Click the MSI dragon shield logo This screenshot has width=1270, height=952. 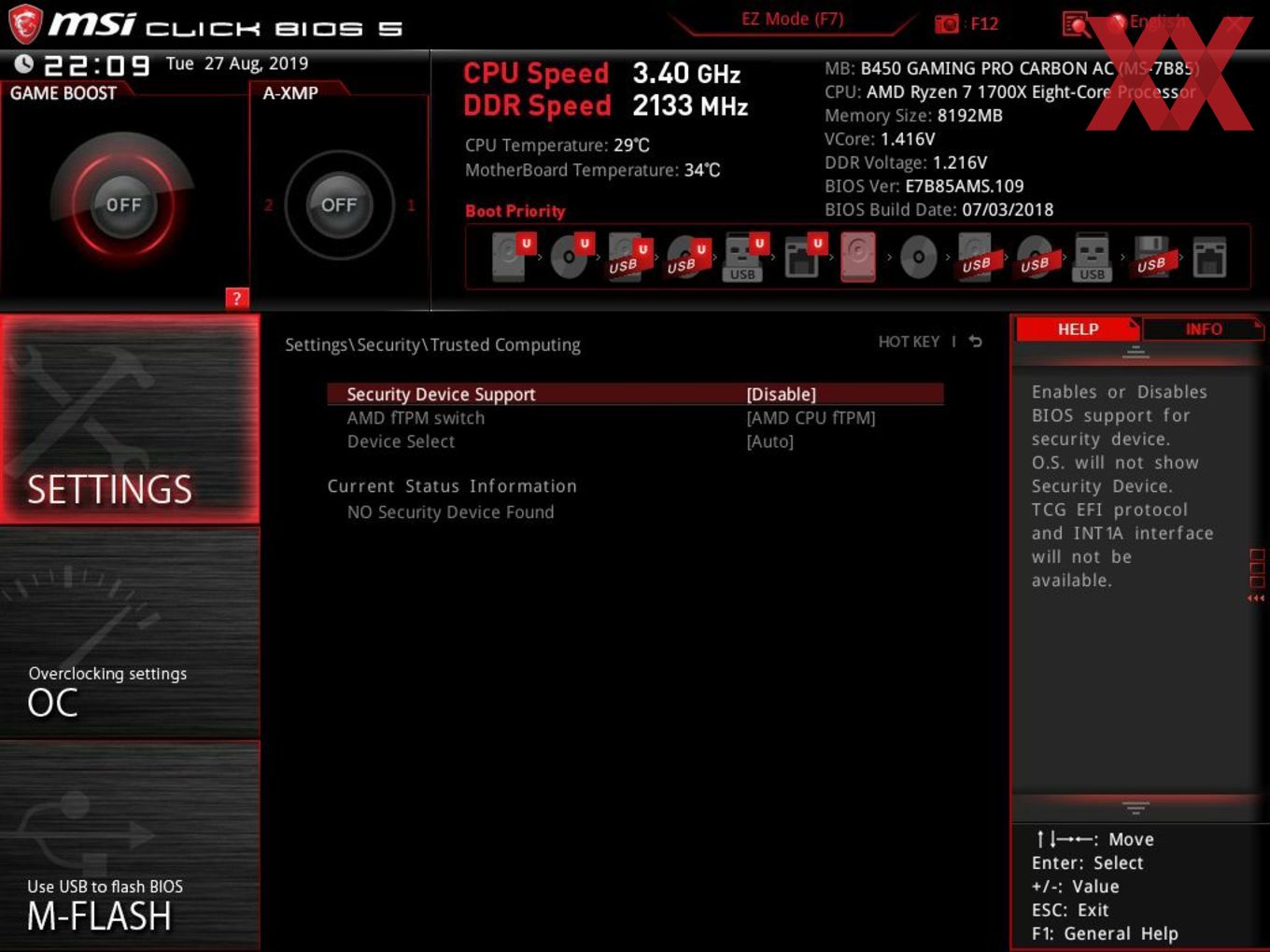(x=24, y=24)
